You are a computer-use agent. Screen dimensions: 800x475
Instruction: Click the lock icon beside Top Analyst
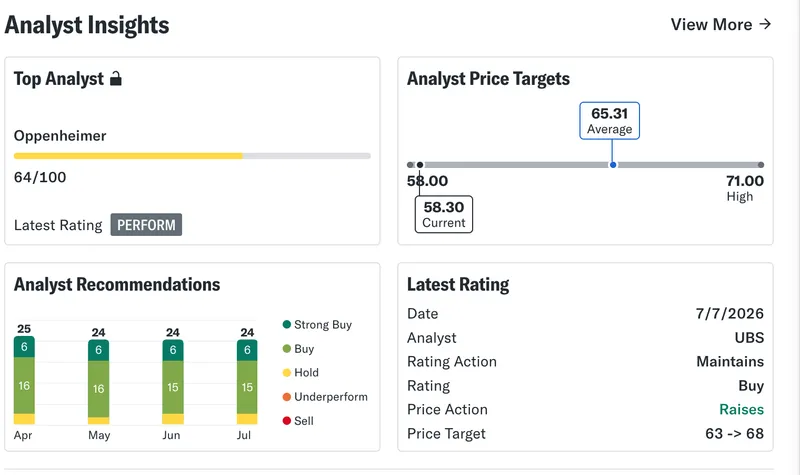(116, 79)
